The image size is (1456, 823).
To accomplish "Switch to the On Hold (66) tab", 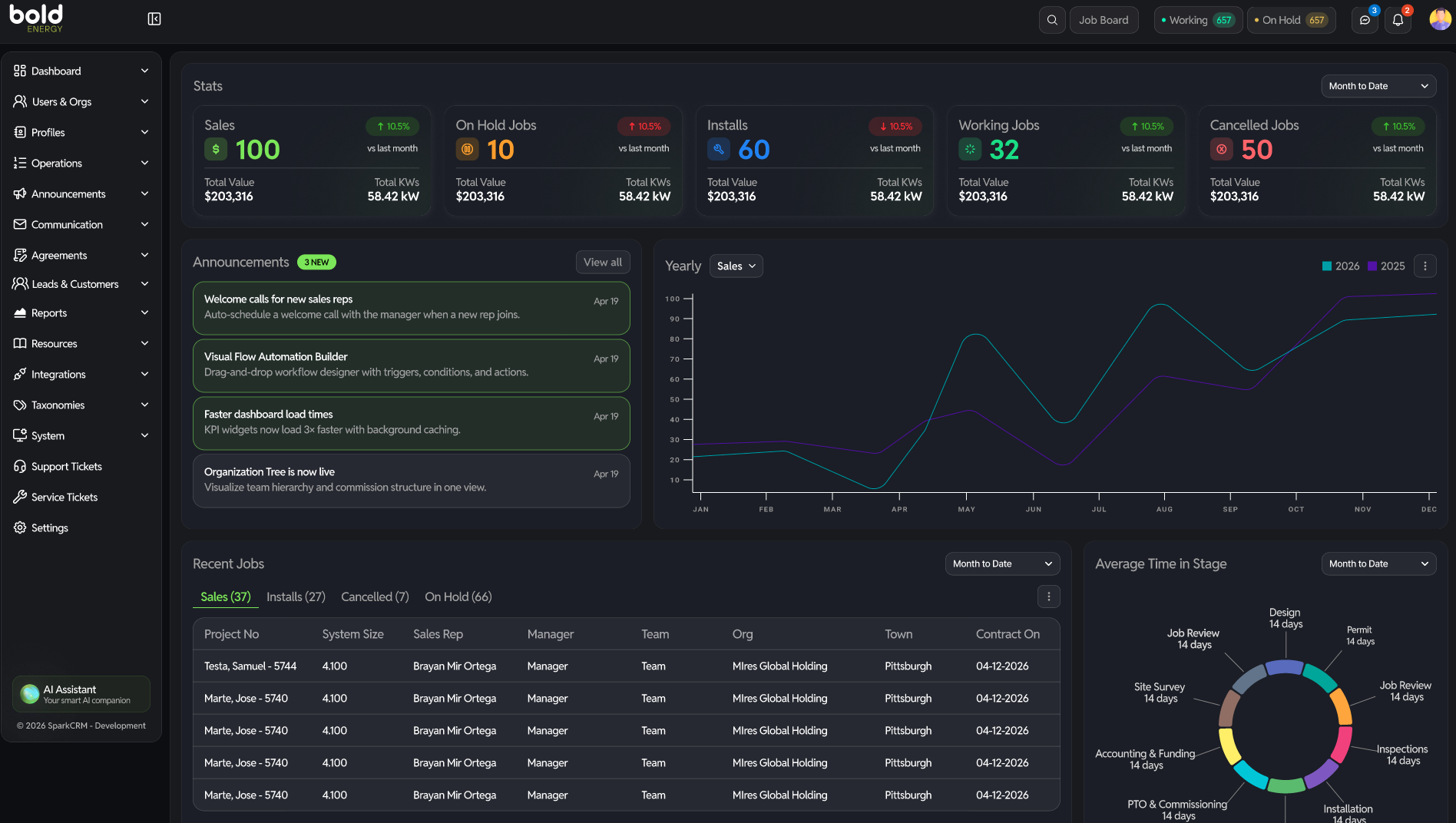I will click(458, 597).
